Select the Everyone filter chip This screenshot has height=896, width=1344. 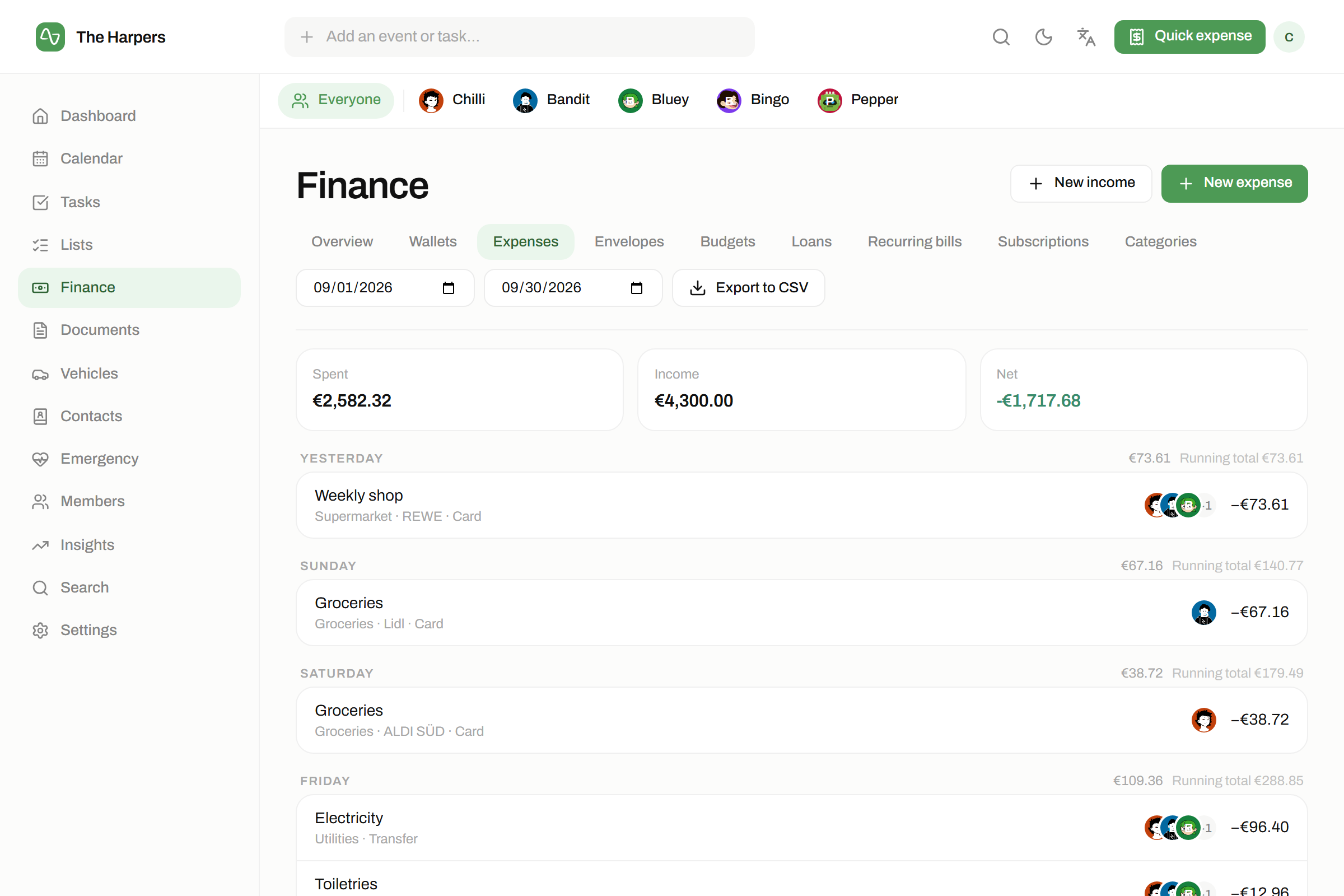[336, 100]
